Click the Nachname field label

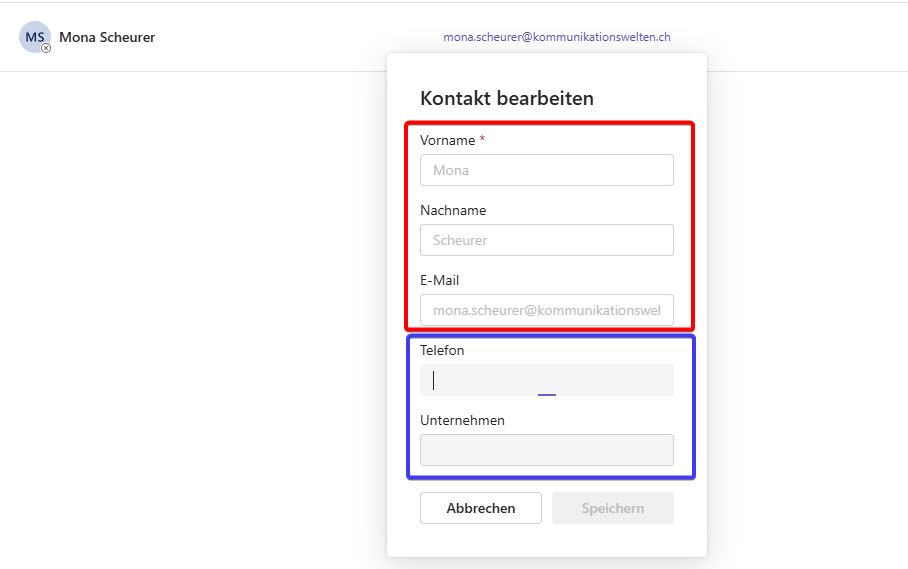coord(453,210)
